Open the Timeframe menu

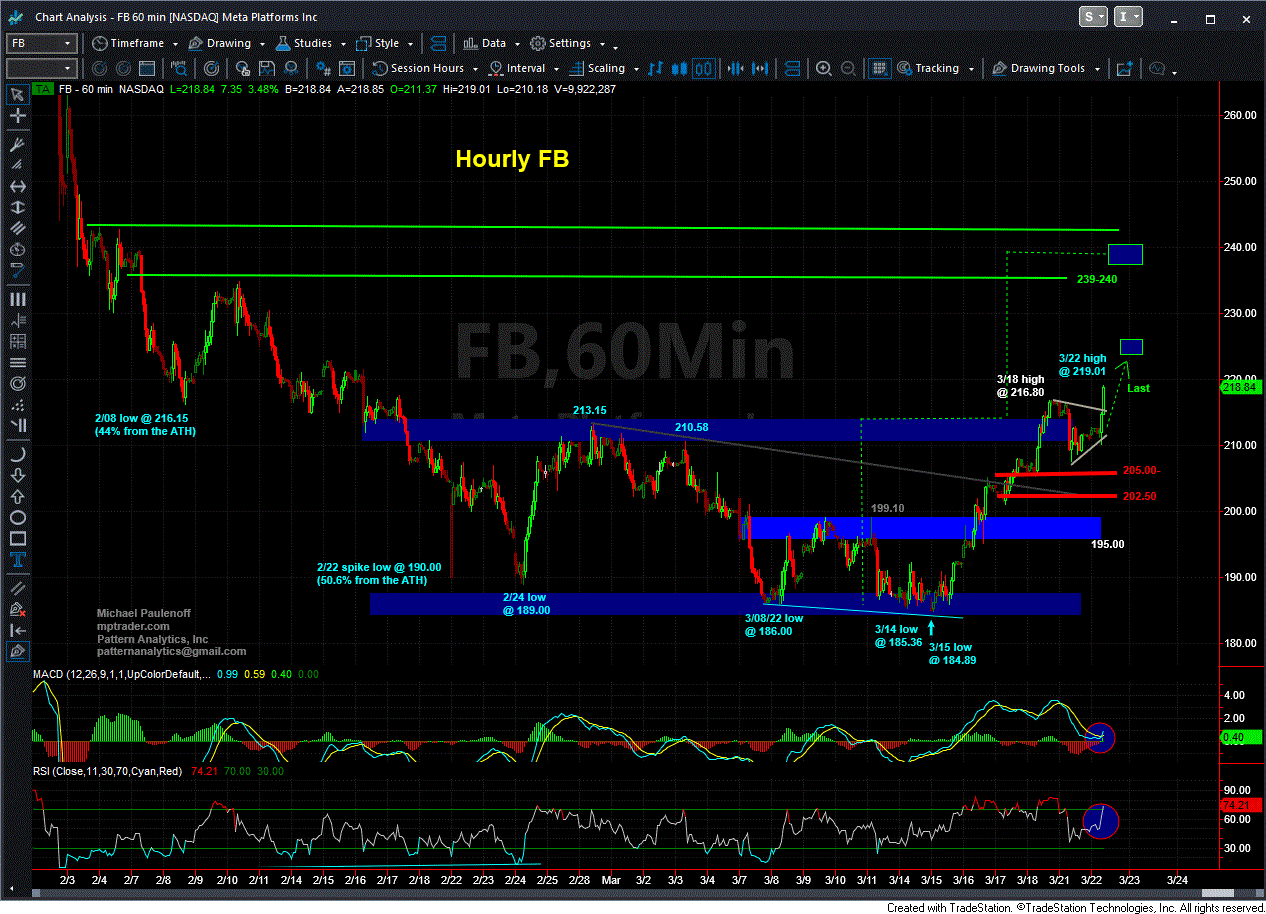click(126, 43)
